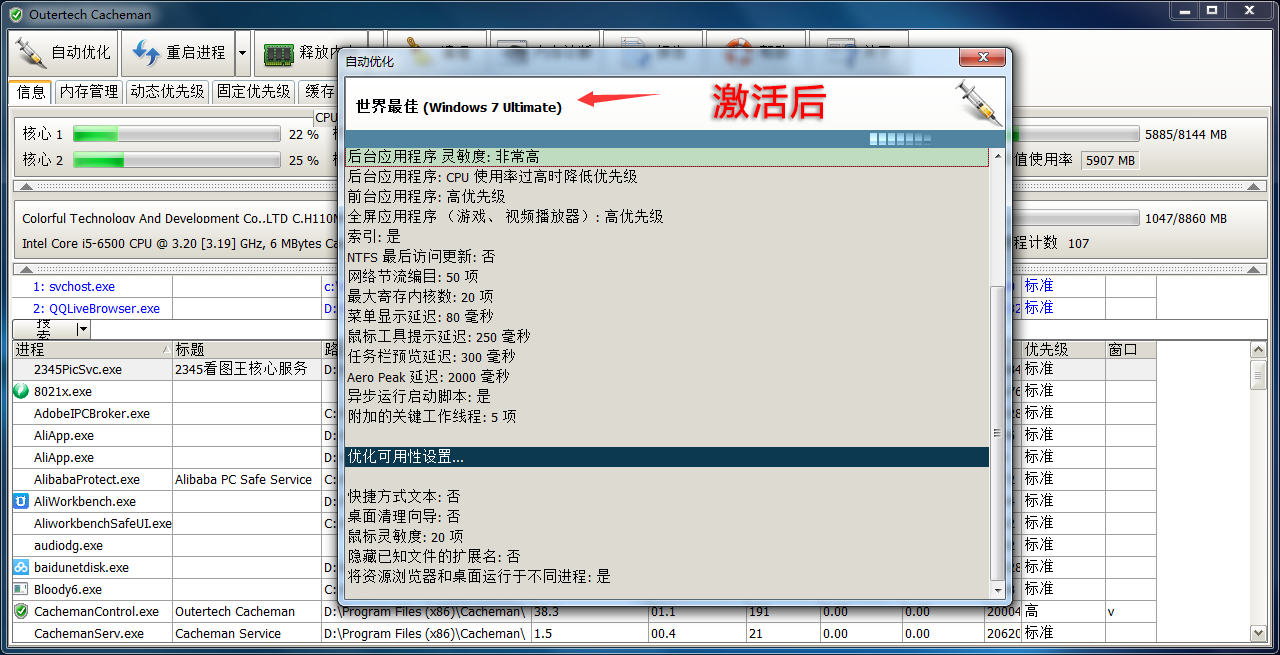Click the 自动优化 syringe toolbar icon

pyautogui.click(x=30, y=54)
